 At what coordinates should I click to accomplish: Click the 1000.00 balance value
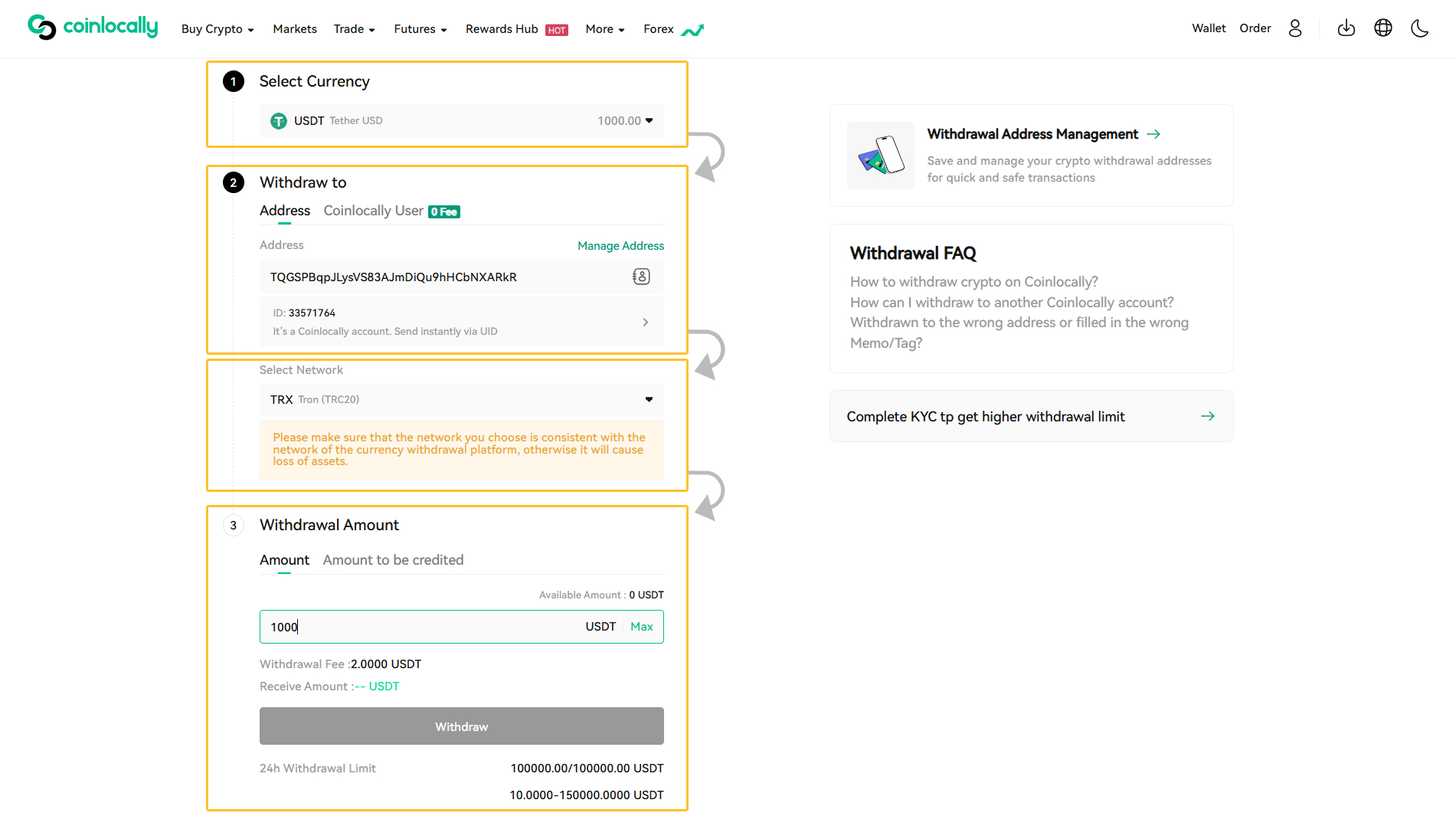tap(619, 121)
